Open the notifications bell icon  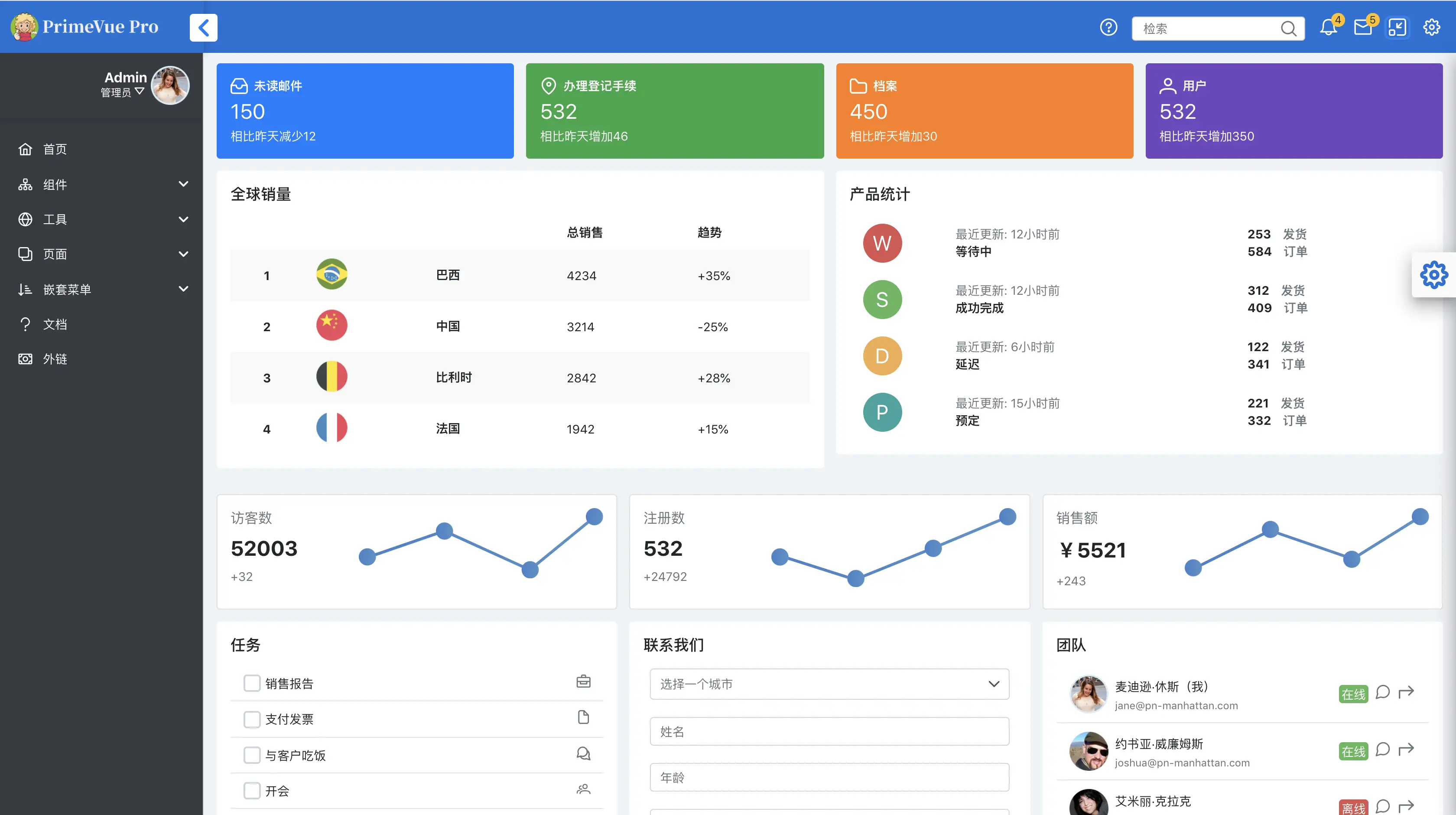[x=1328, y=27]
